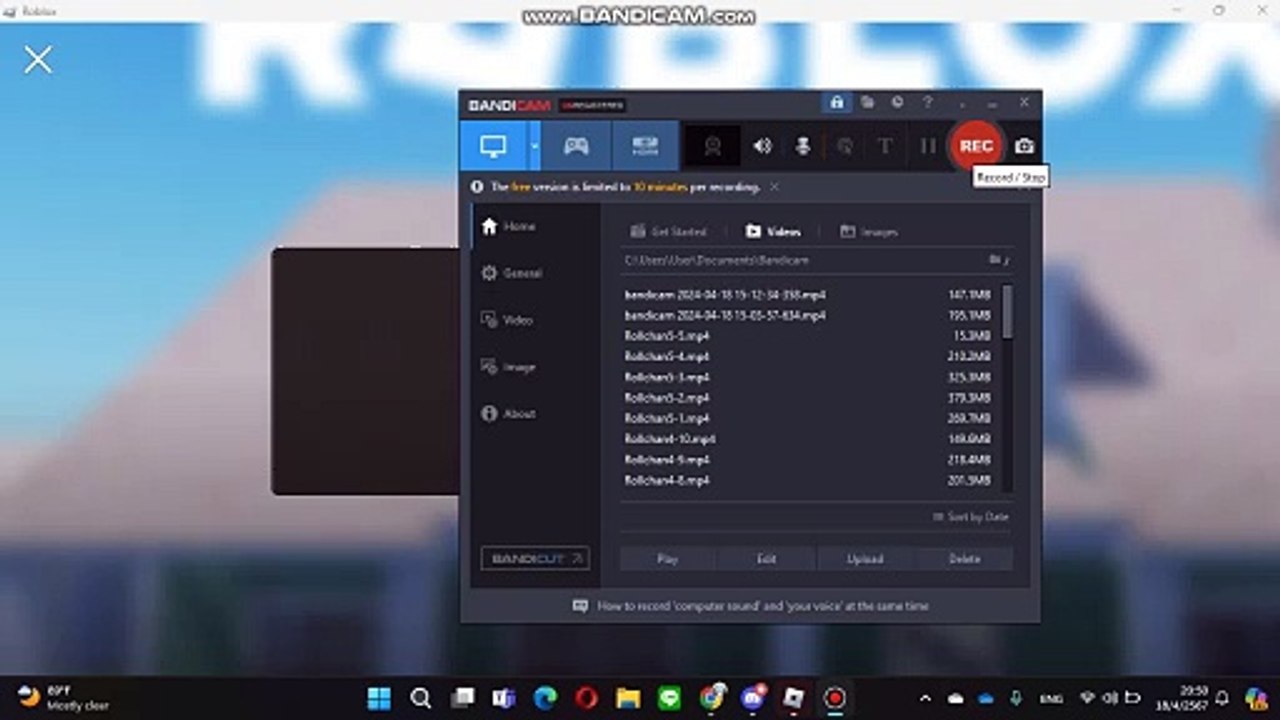Open the LINE app from the taskbar

[x=670, y=697]
